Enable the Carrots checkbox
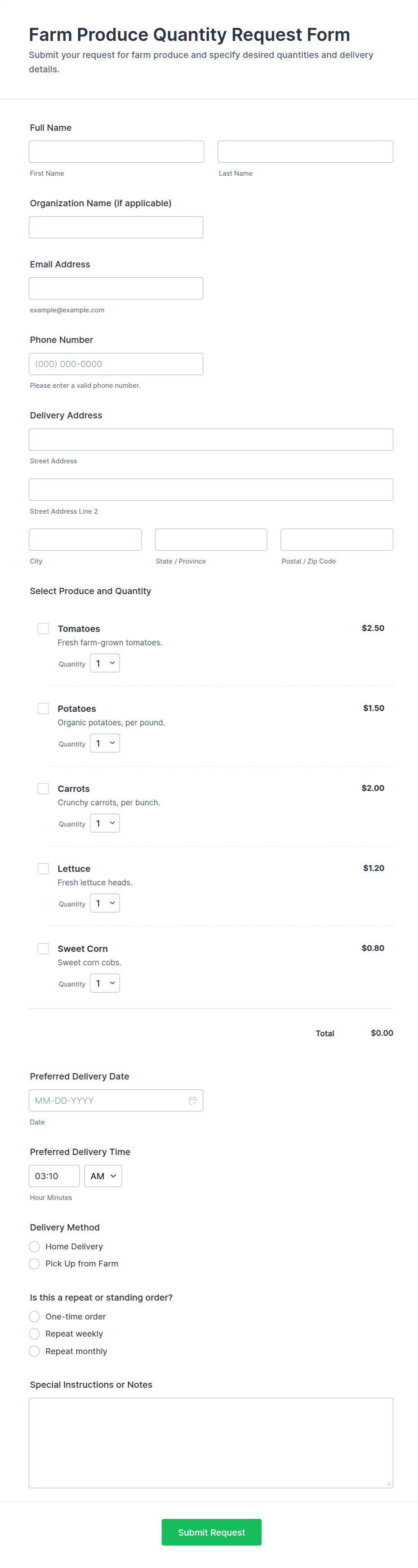 click(43, 788)
